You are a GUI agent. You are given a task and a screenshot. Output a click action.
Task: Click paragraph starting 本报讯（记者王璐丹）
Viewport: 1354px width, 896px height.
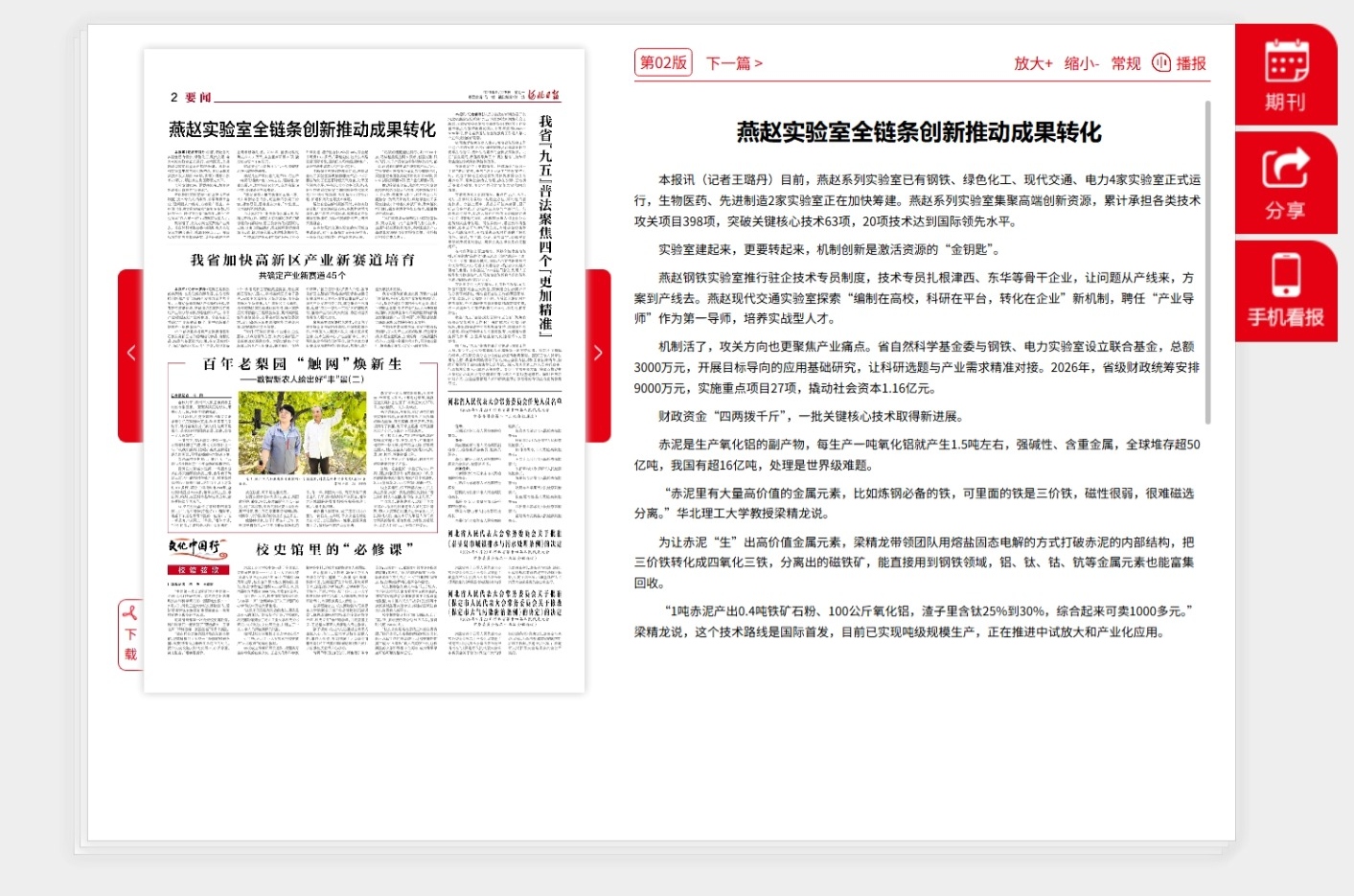[x=917, y=200]
